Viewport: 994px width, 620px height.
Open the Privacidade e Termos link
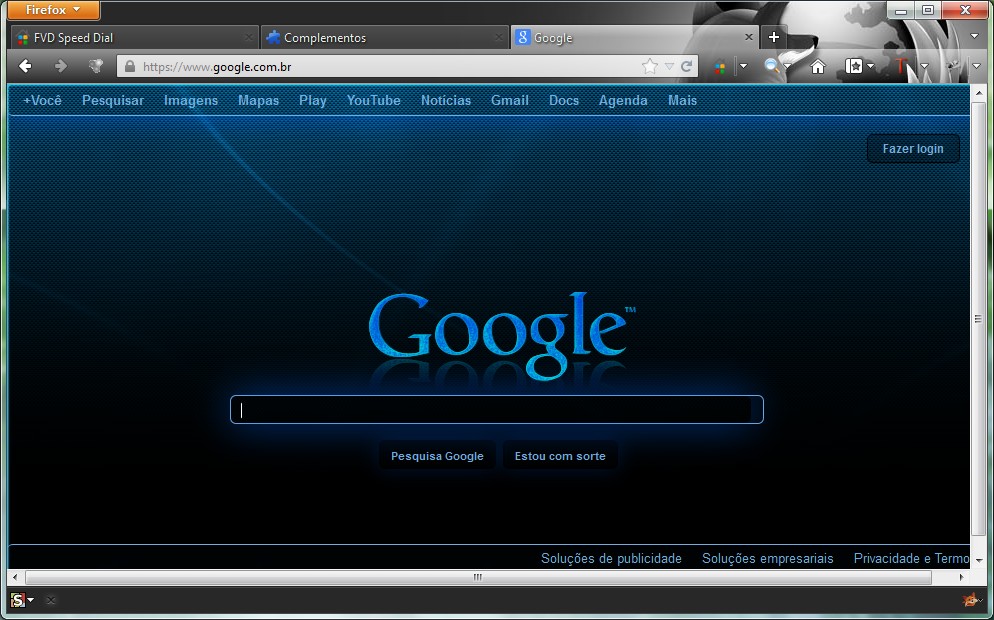[x=912, y=559]
